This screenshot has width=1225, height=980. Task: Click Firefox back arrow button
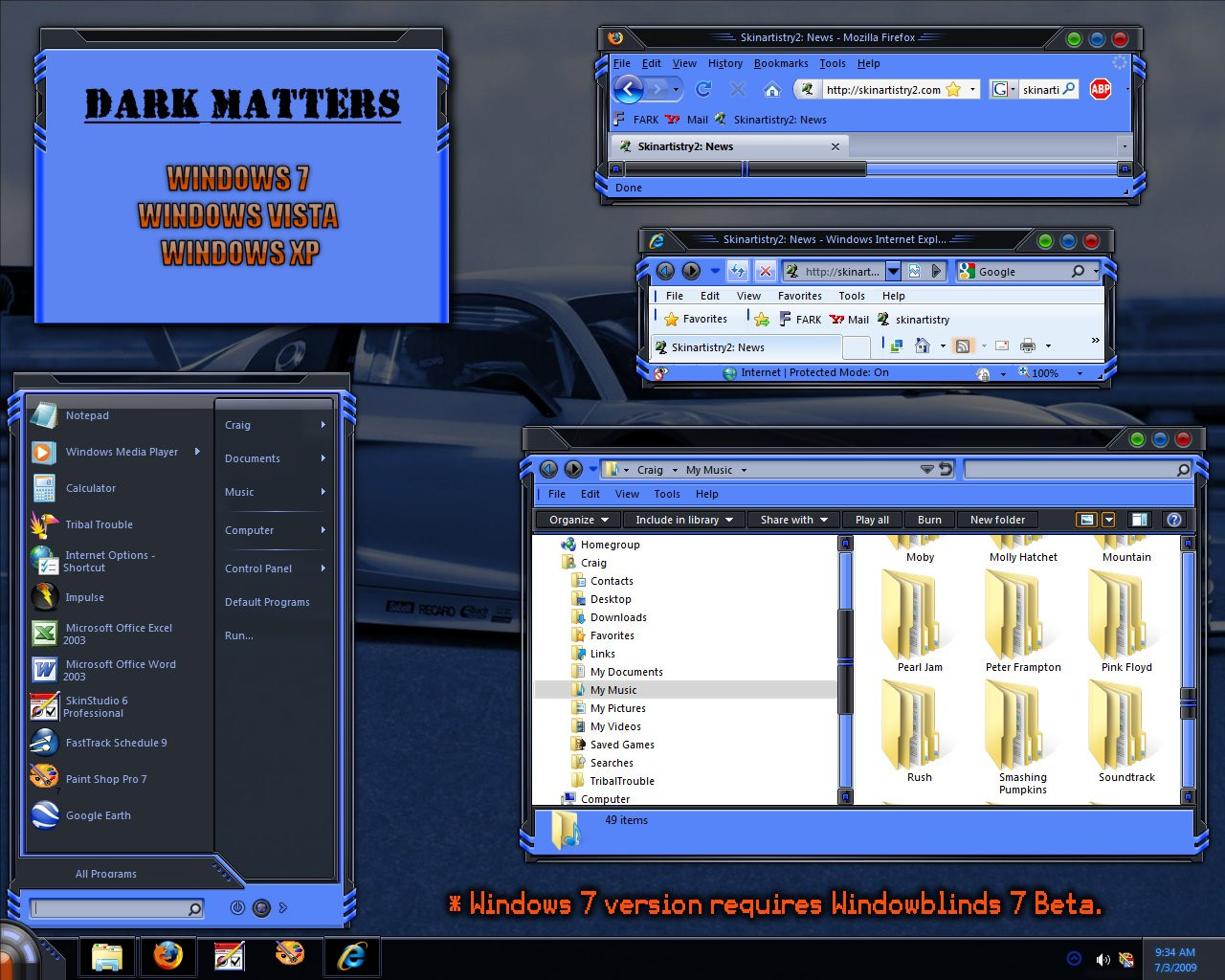click(x=628, y=90)
